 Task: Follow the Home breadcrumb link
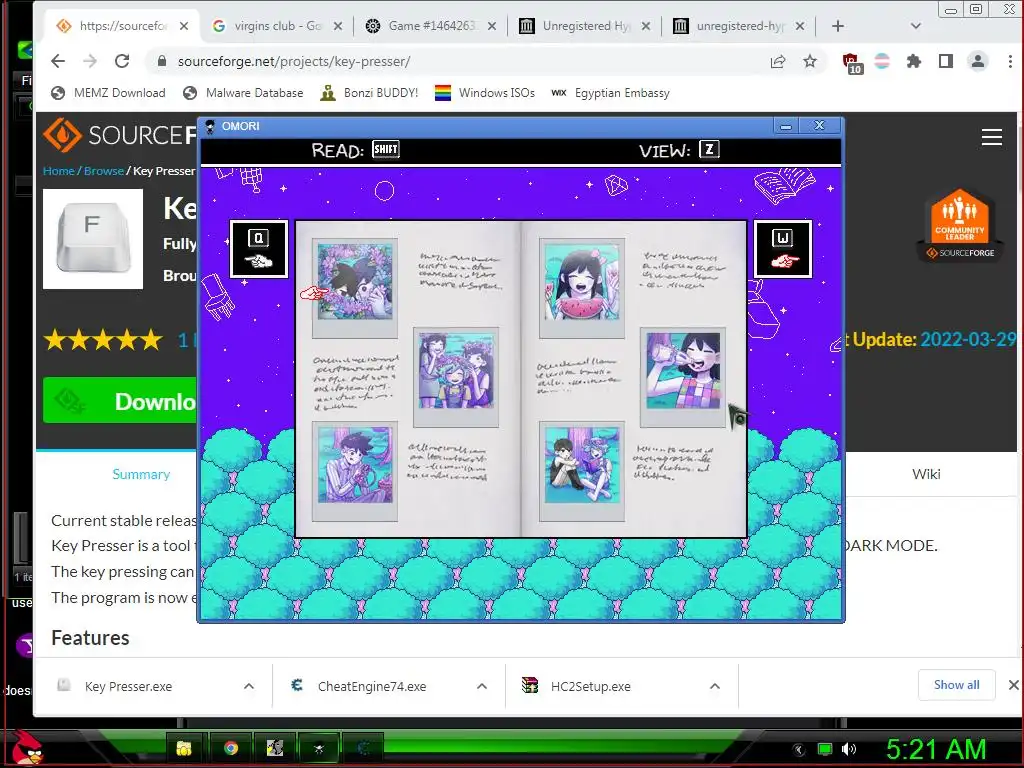pos(59,171)
